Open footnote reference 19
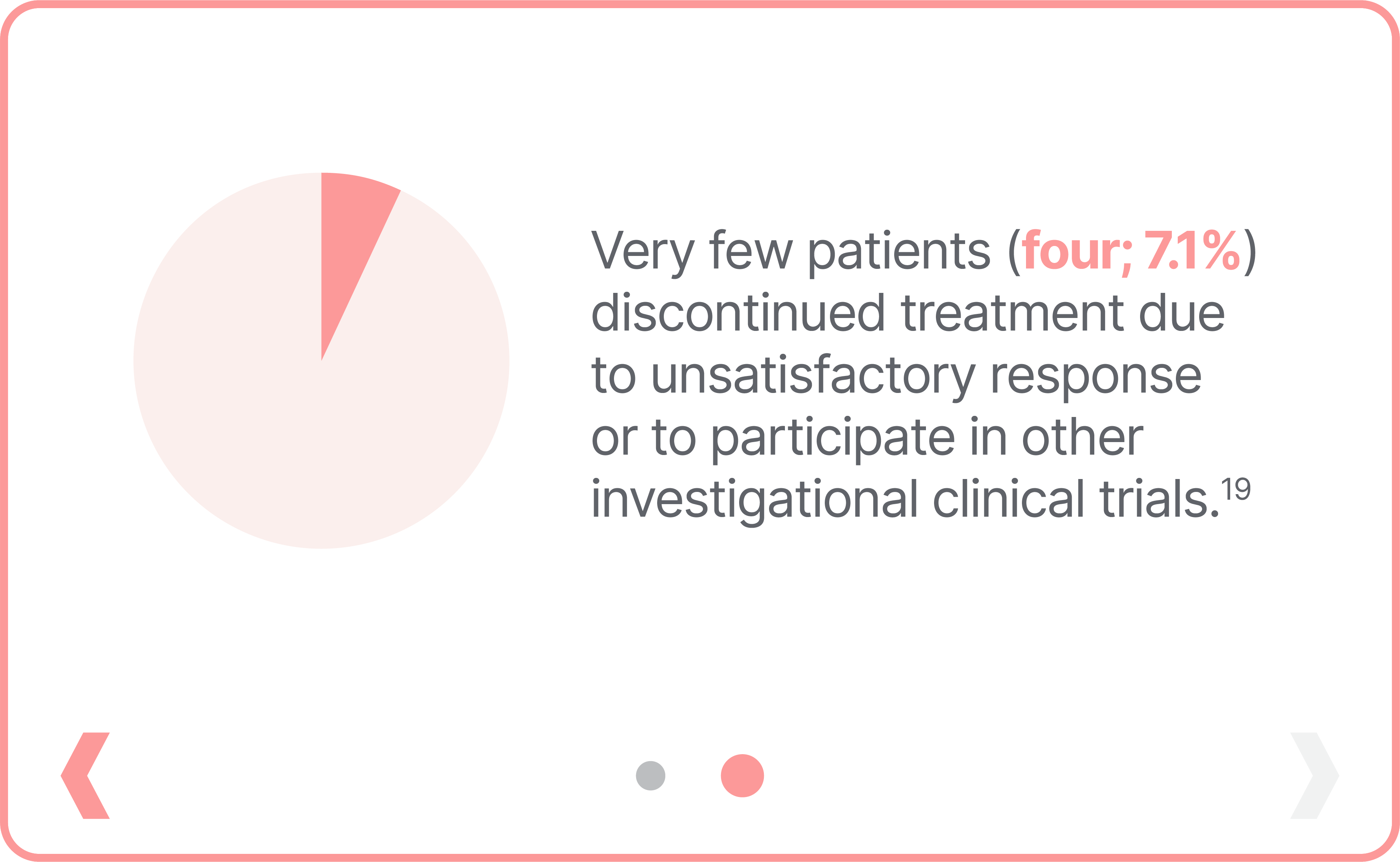This screenshot has height=862, width=1400. click(1235, 489)
